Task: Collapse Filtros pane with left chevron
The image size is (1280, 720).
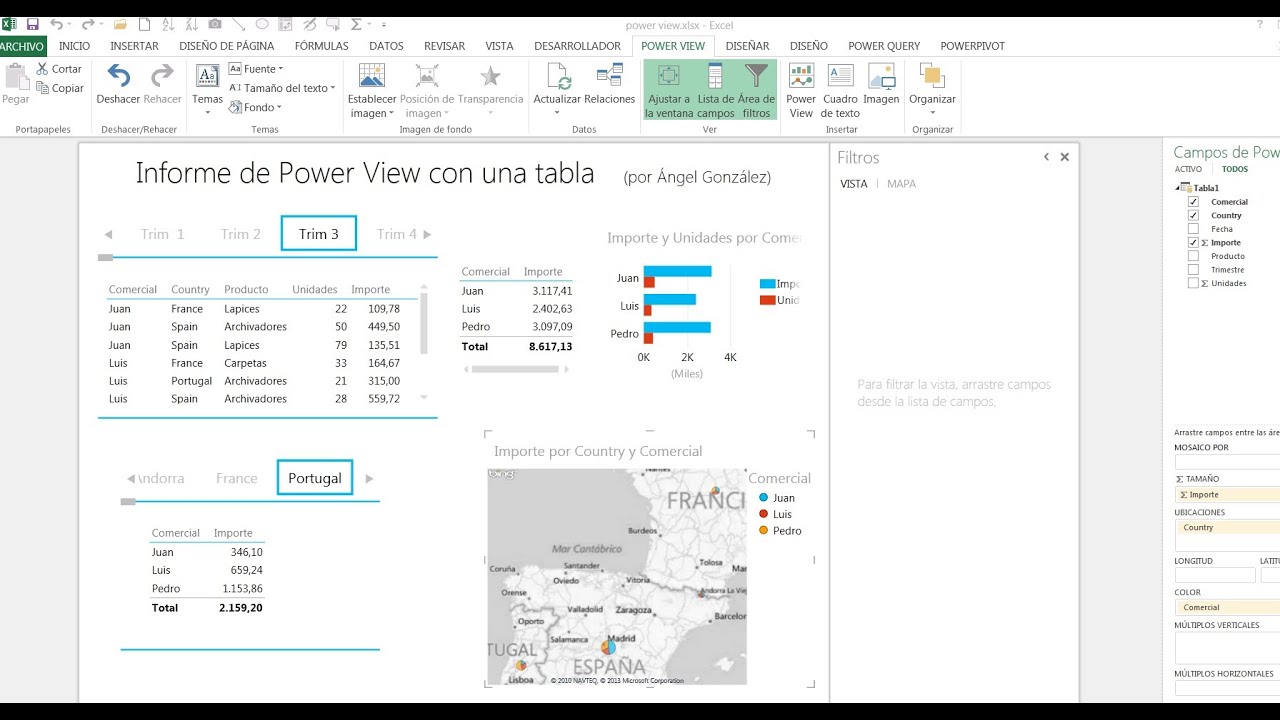Action: point(1046,157)
